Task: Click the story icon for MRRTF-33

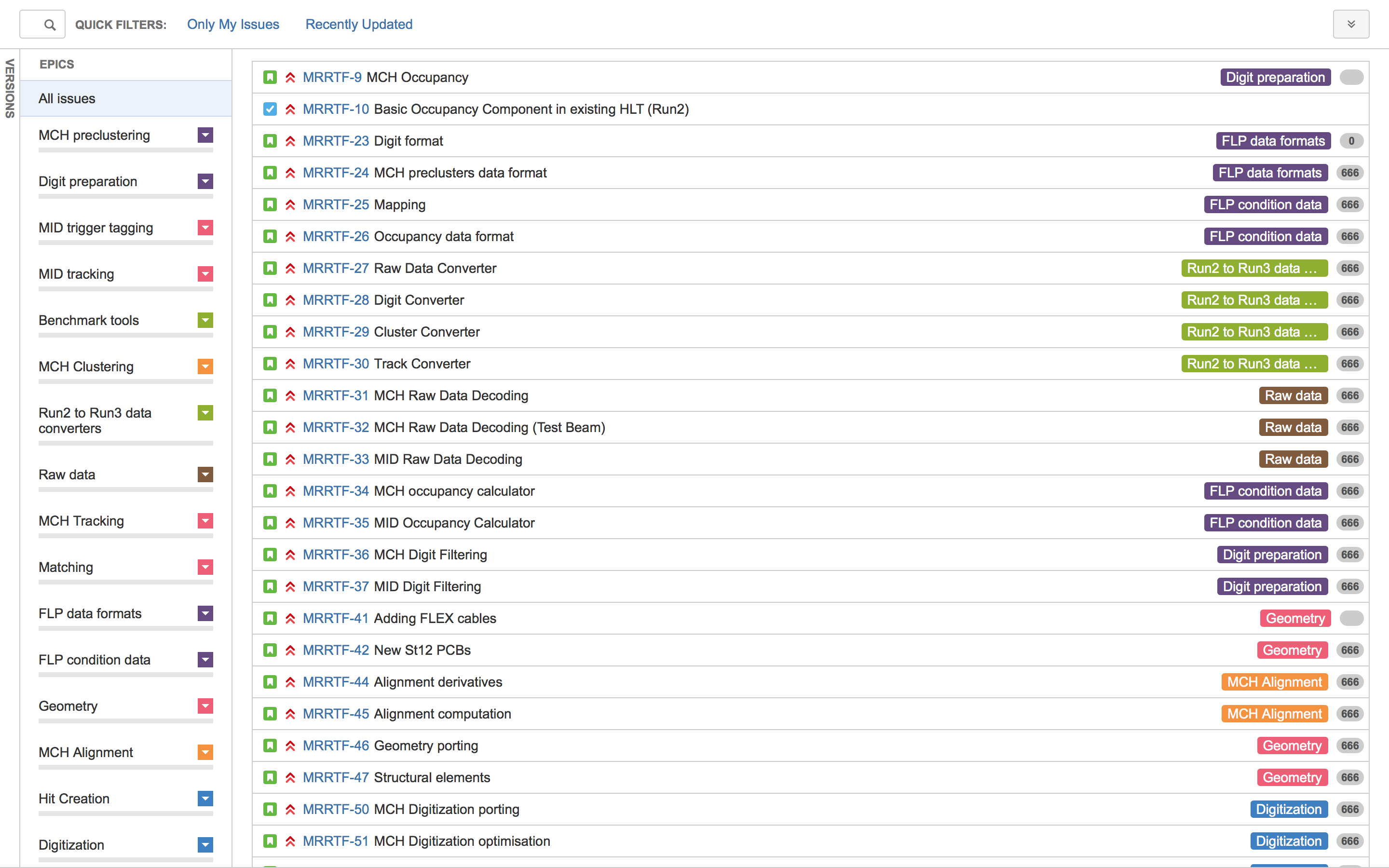Action: point(270,459)
